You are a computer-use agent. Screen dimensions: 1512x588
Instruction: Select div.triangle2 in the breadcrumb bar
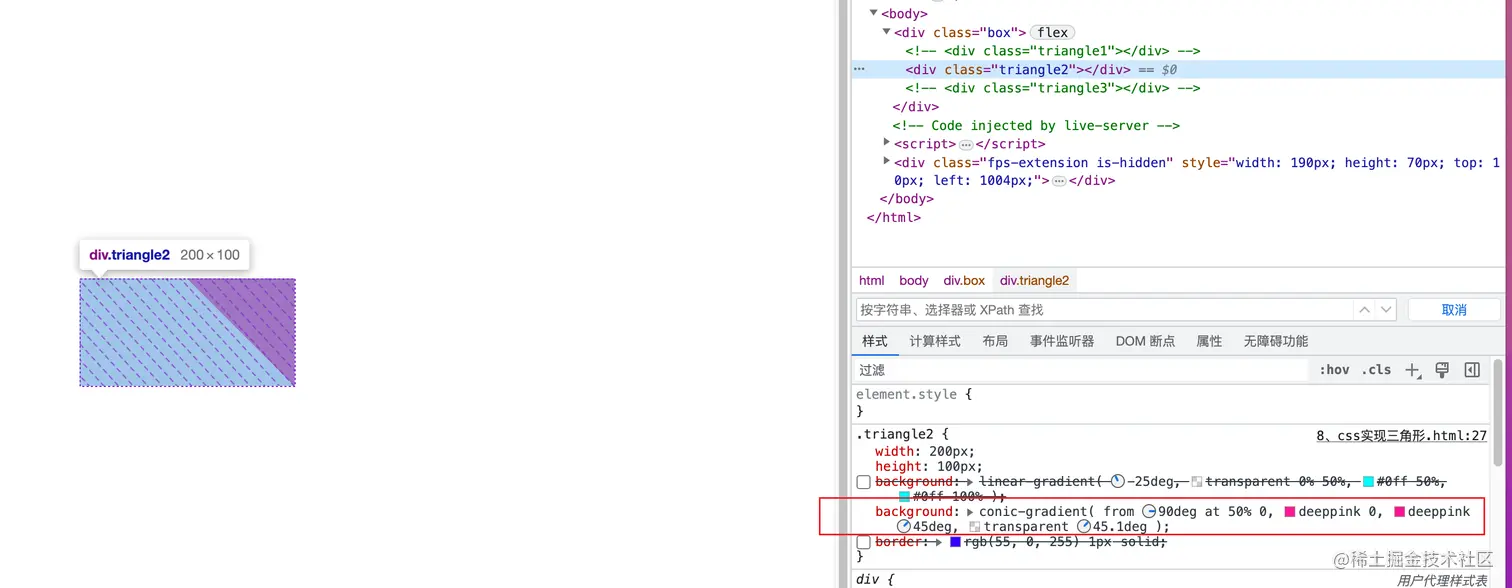1035,281
